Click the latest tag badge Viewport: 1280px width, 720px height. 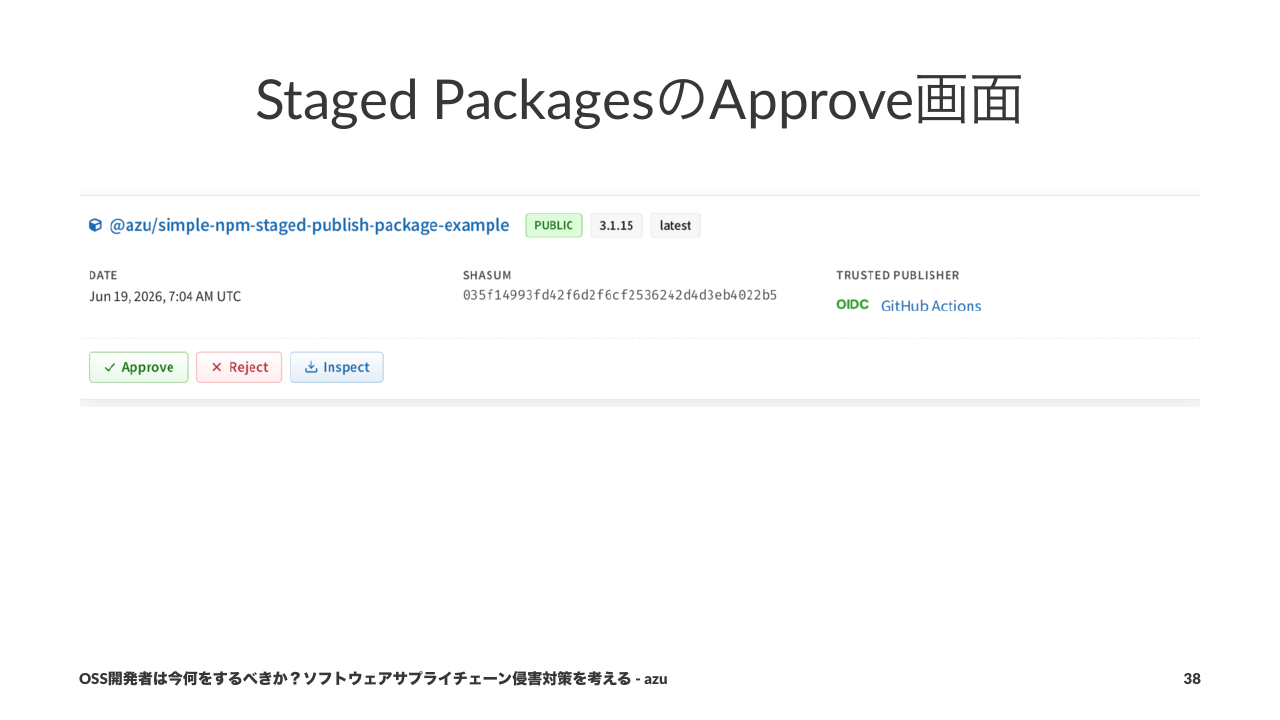coord(675,225)
